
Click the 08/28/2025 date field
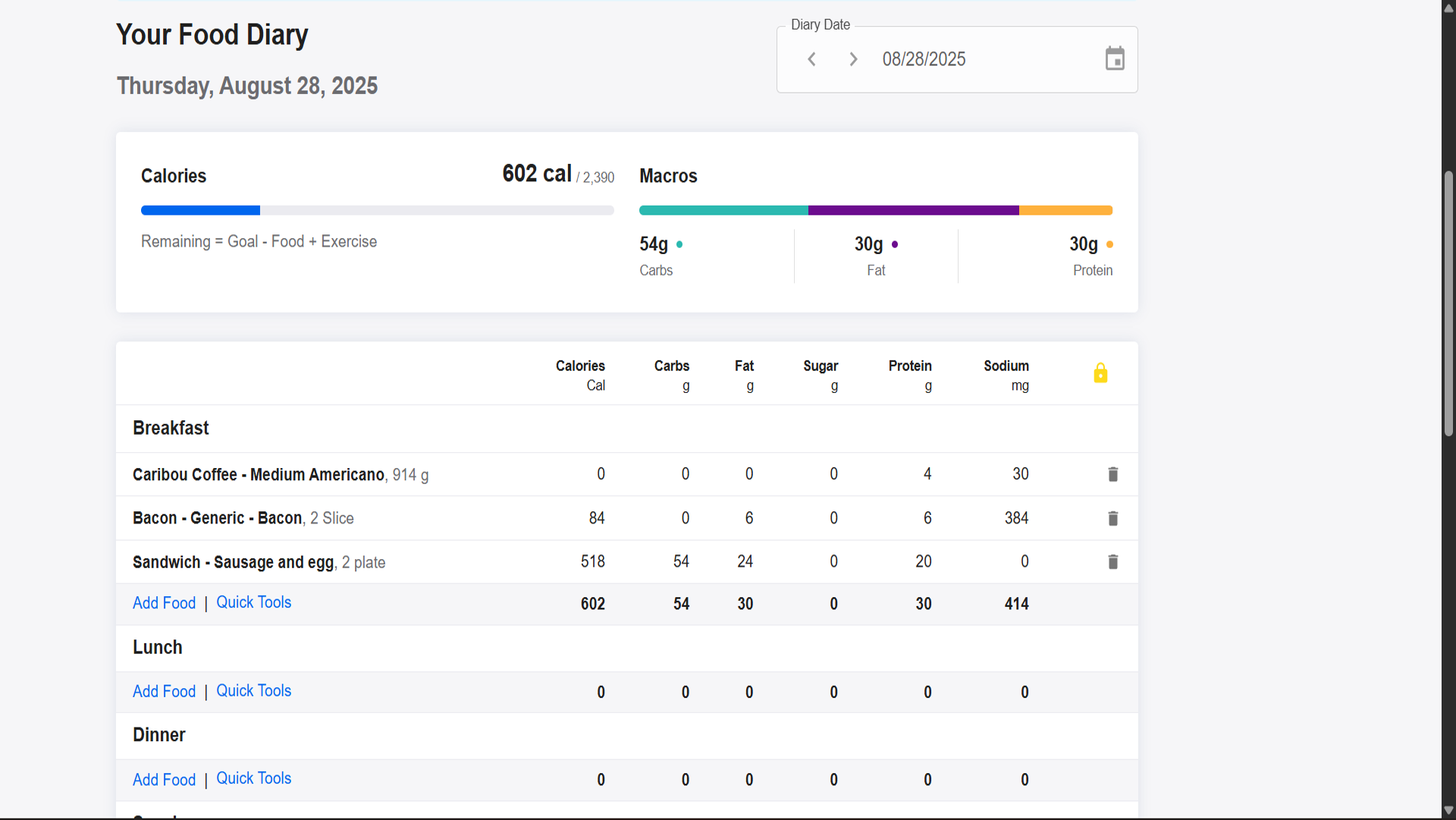(x=924, y=59)
